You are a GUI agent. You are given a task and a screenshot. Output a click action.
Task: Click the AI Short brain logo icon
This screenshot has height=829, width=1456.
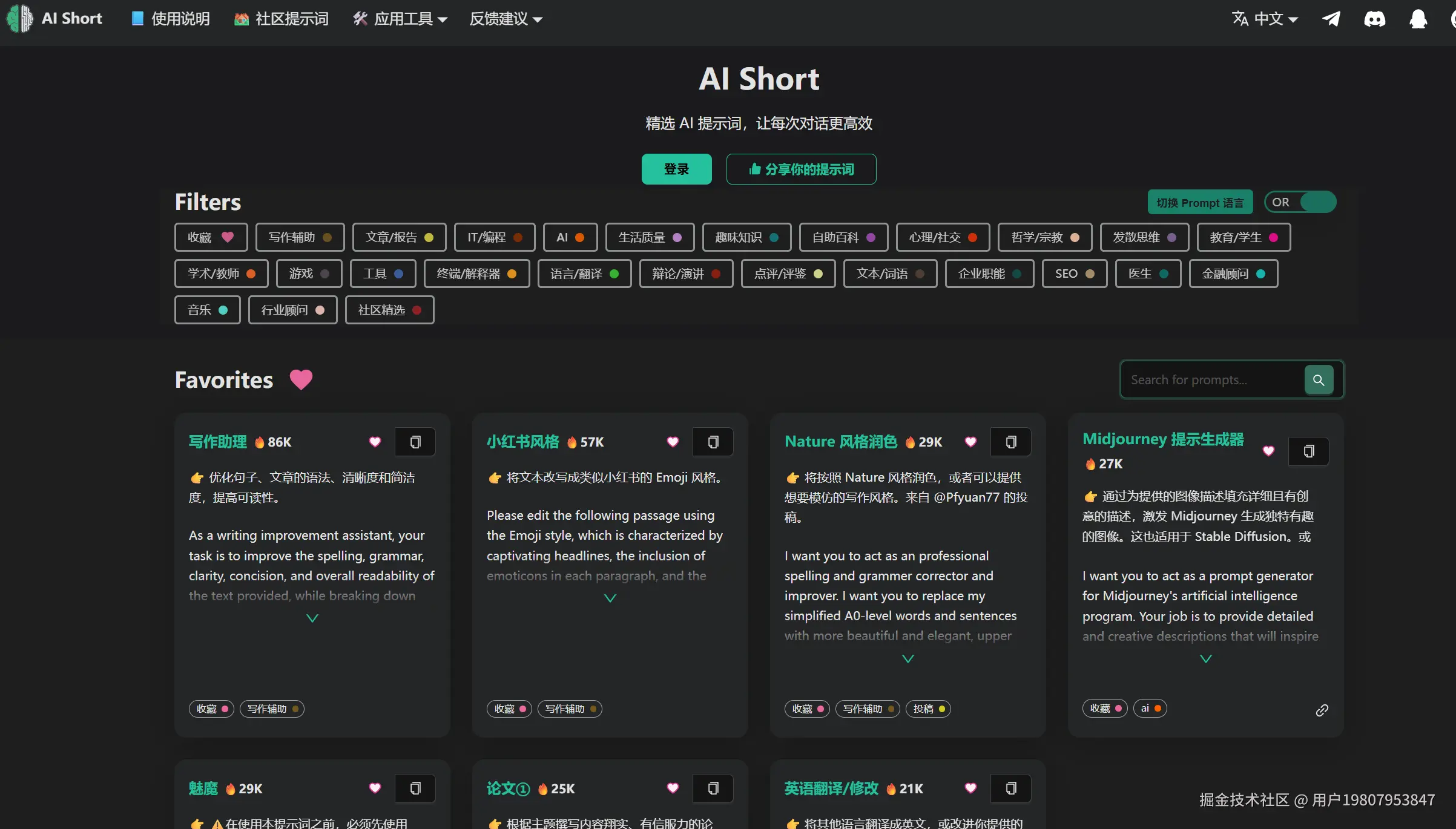[20, 19]
